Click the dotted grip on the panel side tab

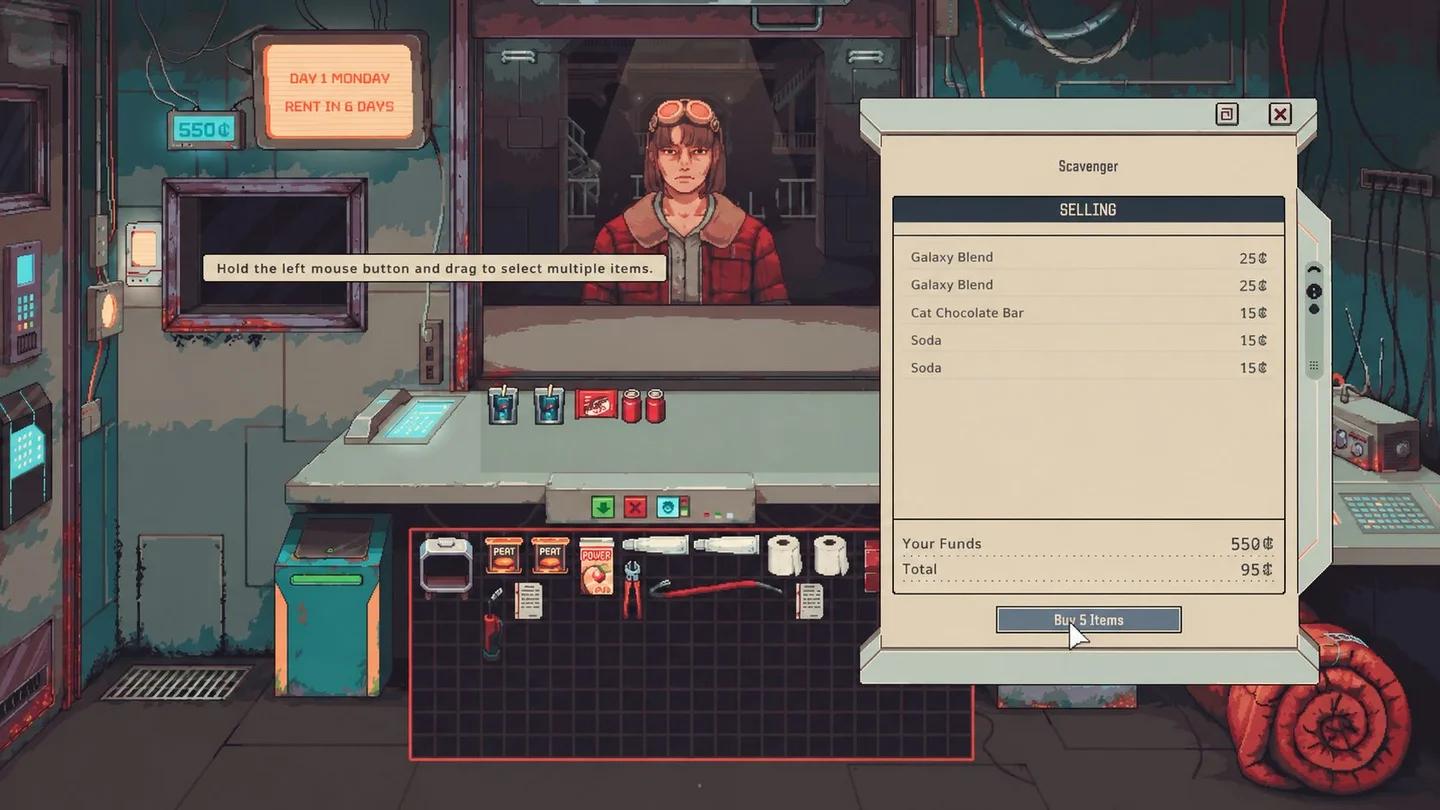point(1314,366)
